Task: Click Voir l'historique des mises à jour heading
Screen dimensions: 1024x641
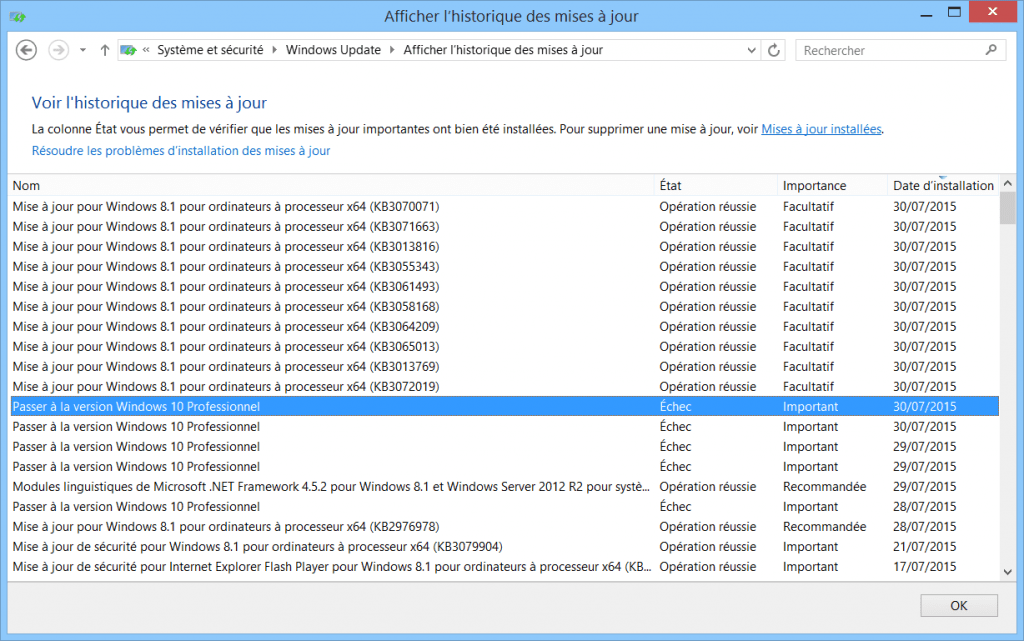Action: (150, 102)
